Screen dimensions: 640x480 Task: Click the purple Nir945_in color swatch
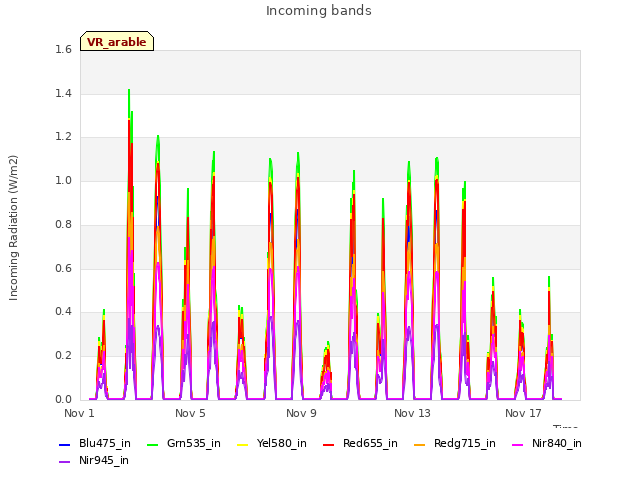point(65,462)
